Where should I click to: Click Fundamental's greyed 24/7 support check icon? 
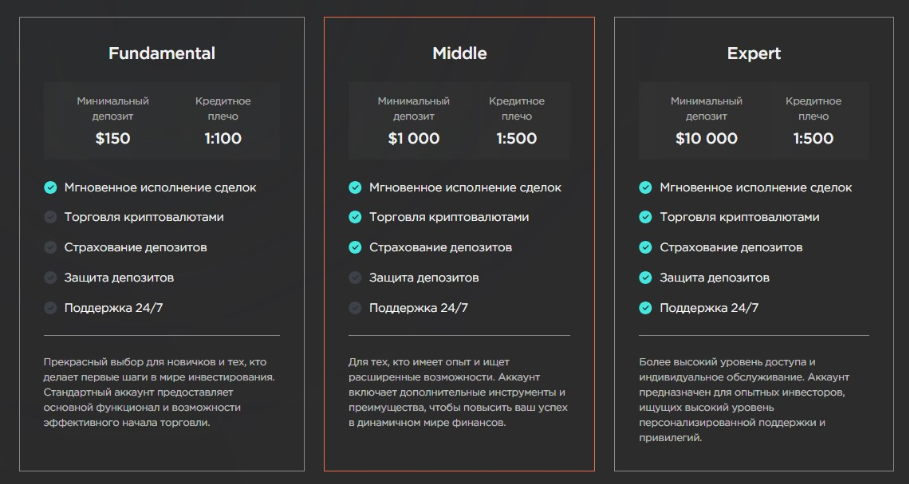pyautogui.click(x=51, y=307)
